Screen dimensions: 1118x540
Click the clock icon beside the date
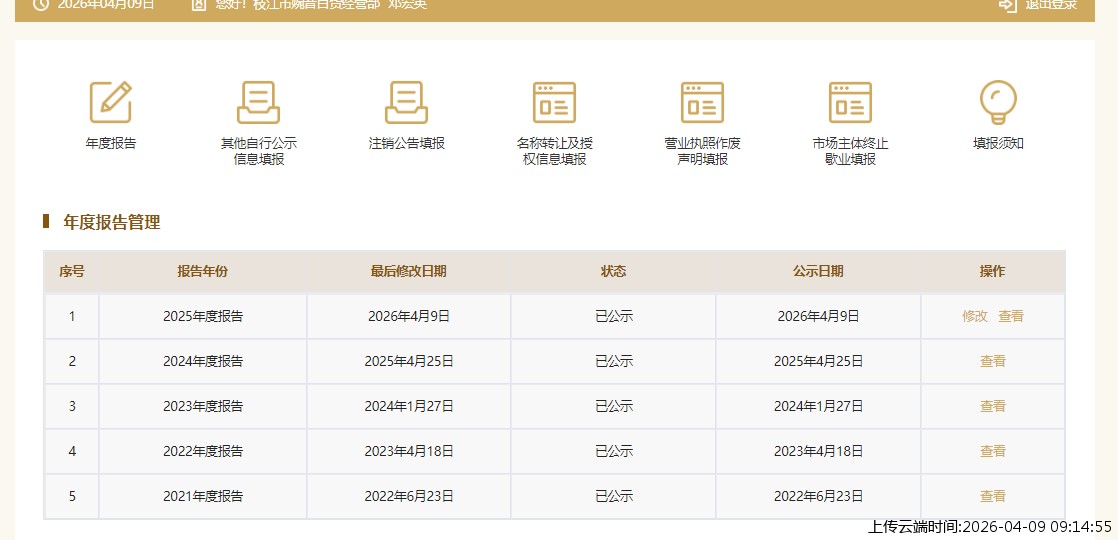tap(41, 5)
